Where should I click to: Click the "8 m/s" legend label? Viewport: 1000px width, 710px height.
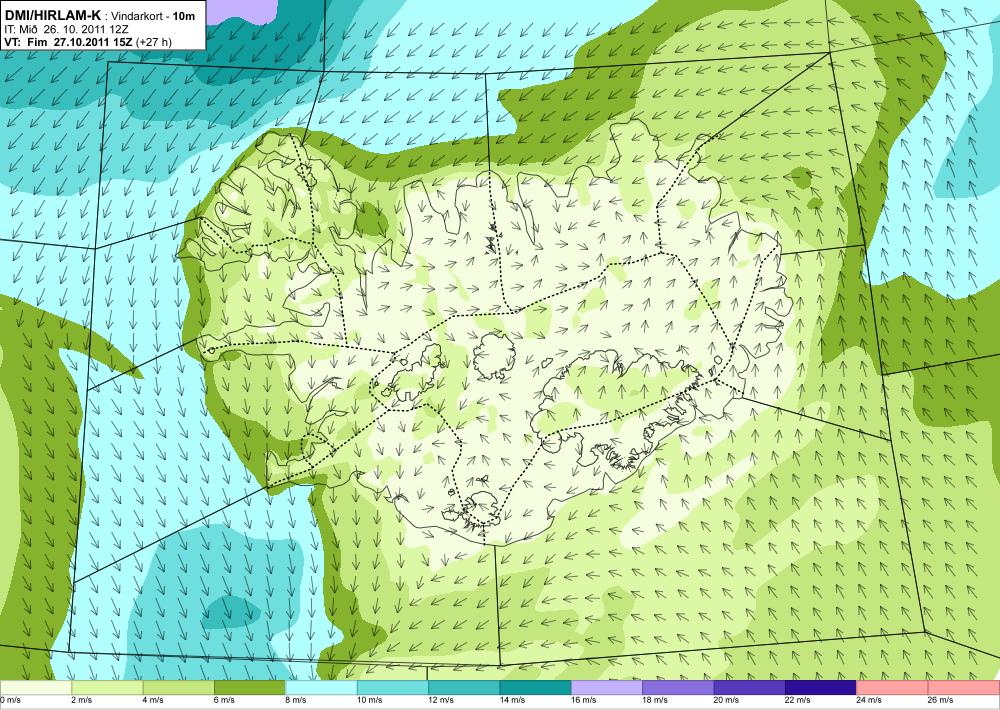[296, 700]
